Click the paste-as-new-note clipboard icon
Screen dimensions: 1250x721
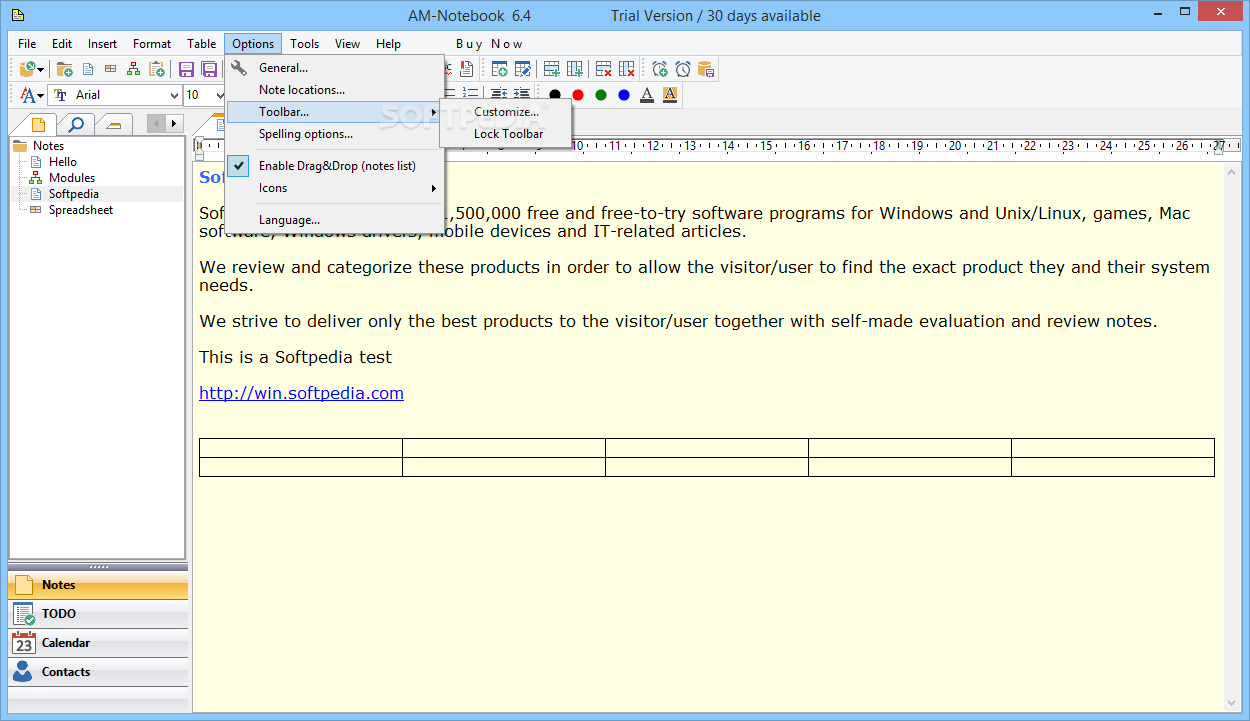tap(157, 69)
